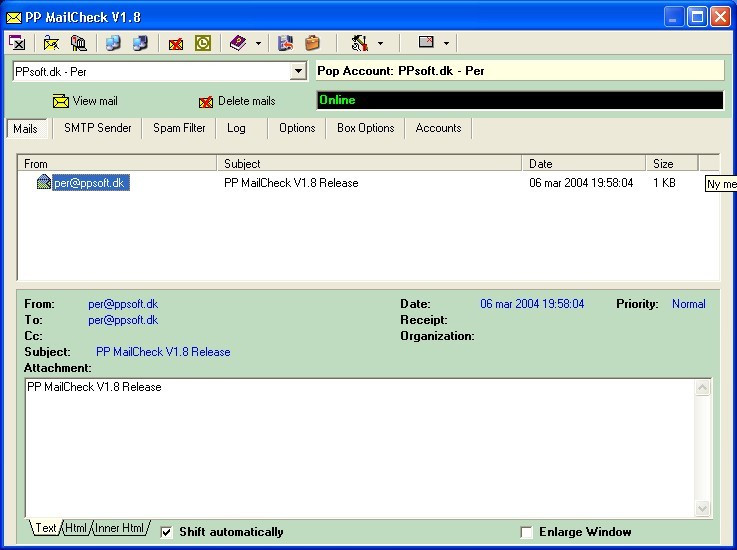737x550 pixels.
Task: Click the mailbox toolbar icon
Action: pyautogui.click(x=78, y=43)
